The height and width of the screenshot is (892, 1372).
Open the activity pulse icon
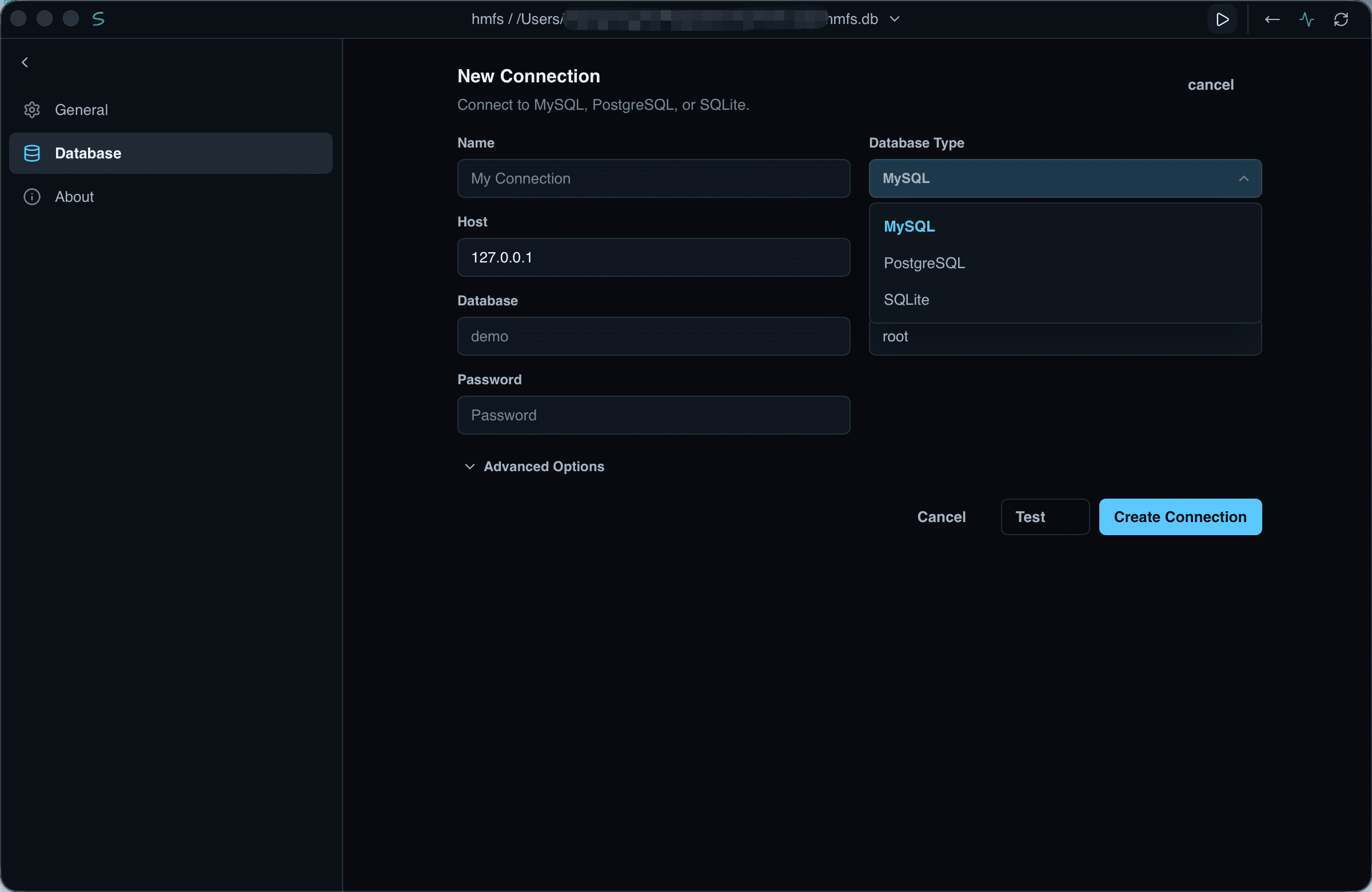tap(1307, 19)
